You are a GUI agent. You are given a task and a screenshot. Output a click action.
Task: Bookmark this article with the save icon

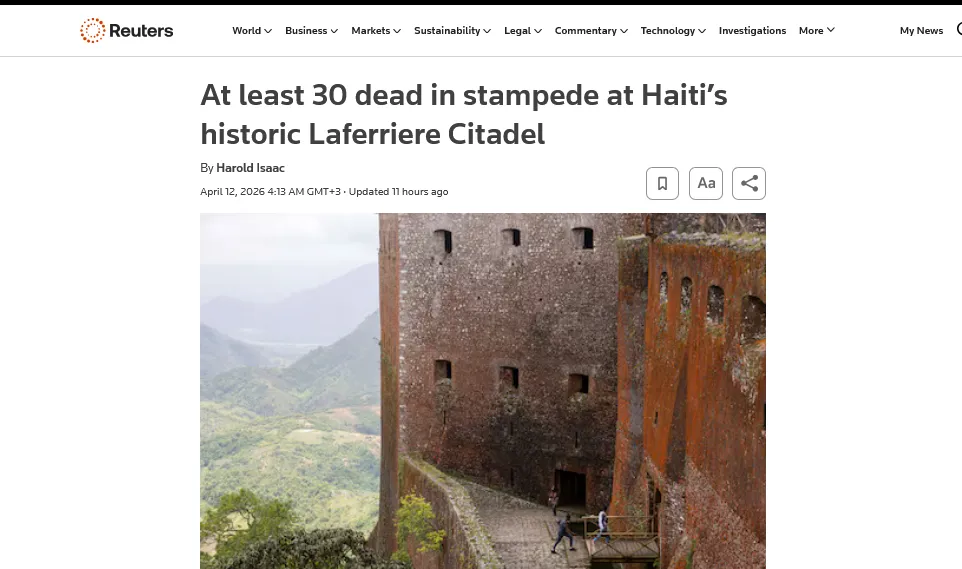click(662, 183)
